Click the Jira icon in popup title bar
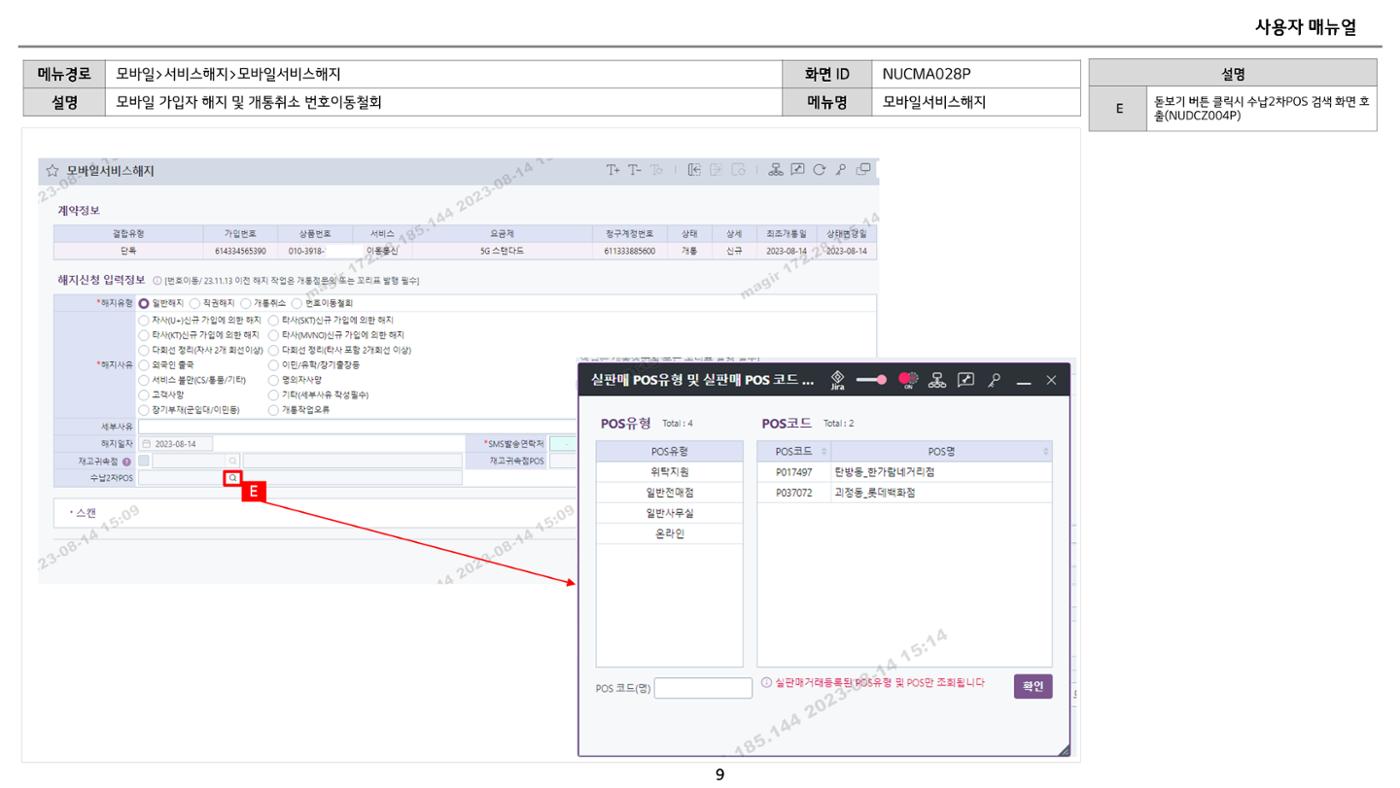The image size is (1400, 788). point(838,379)
